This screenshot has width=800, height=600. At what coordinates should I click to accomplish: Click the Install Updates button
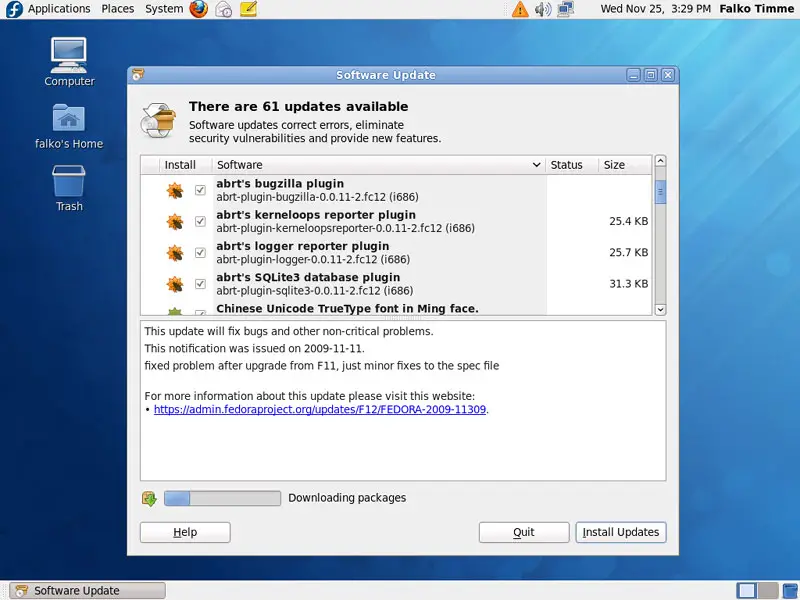pyautogui.click(x=621, y=532)
